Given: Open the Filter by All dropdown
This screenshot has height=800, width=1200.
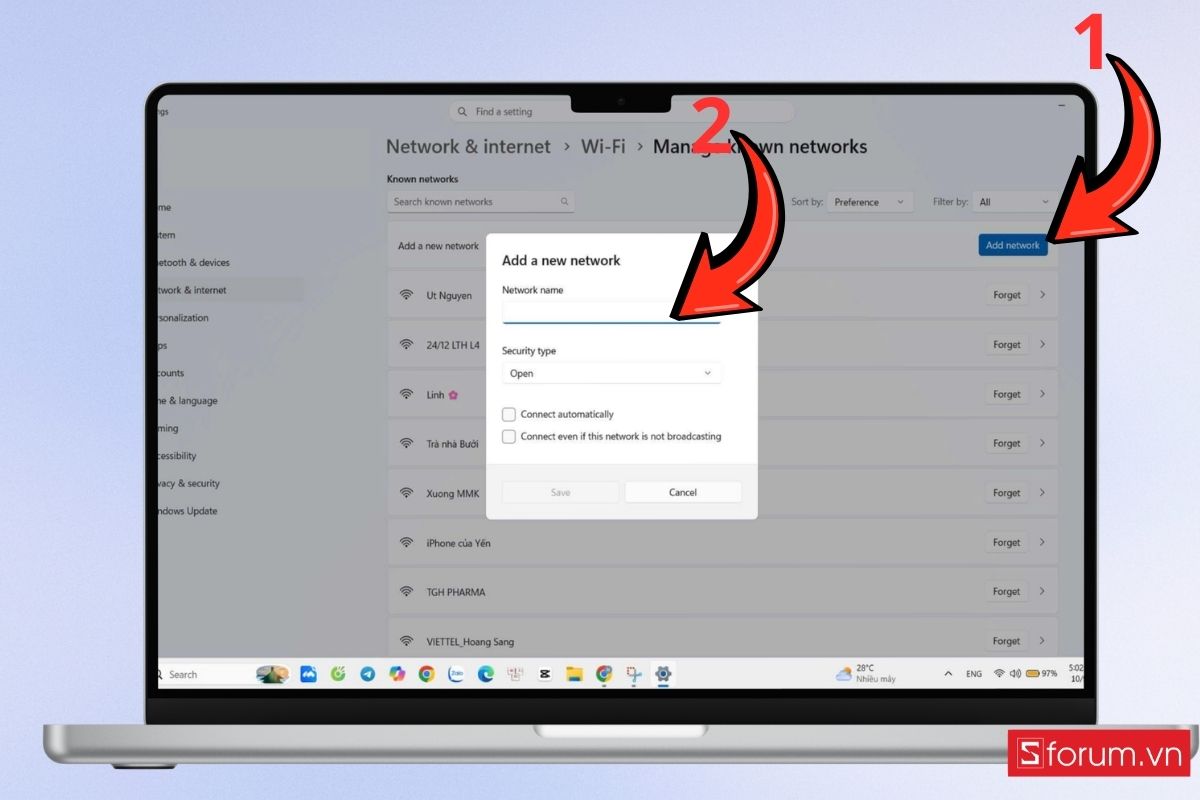Looking at the screenshot, I should (x=1014, y=202).
